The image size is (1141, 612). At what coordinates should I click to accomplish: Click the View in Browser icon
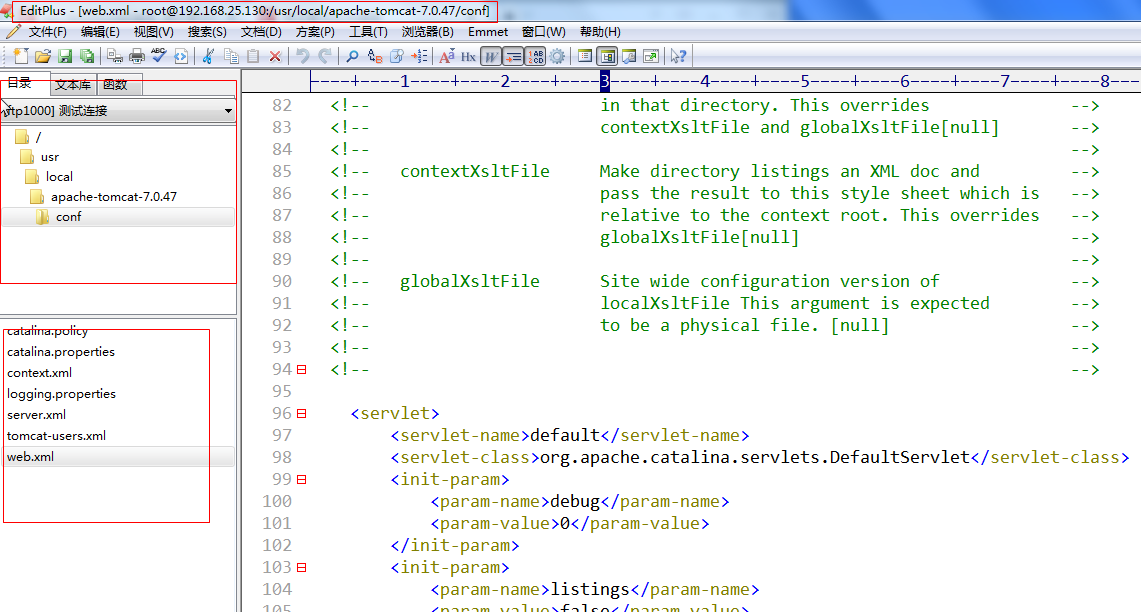point(180,56)
